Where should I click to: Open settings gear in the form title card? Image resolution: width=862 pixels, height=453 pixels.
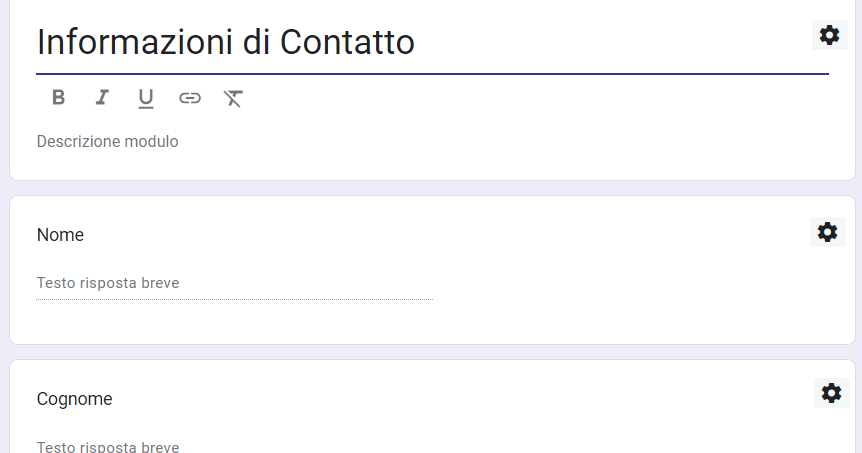(x=829, y=35)
